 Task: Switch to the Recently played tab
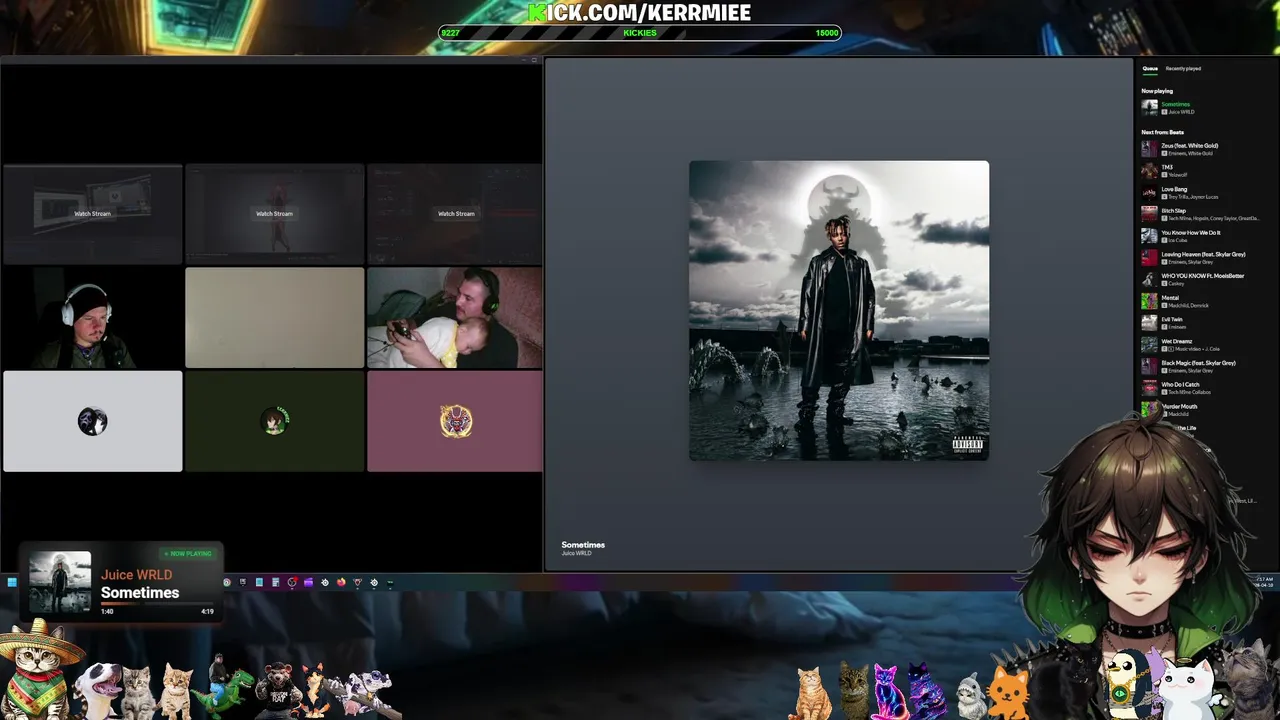1183,69
